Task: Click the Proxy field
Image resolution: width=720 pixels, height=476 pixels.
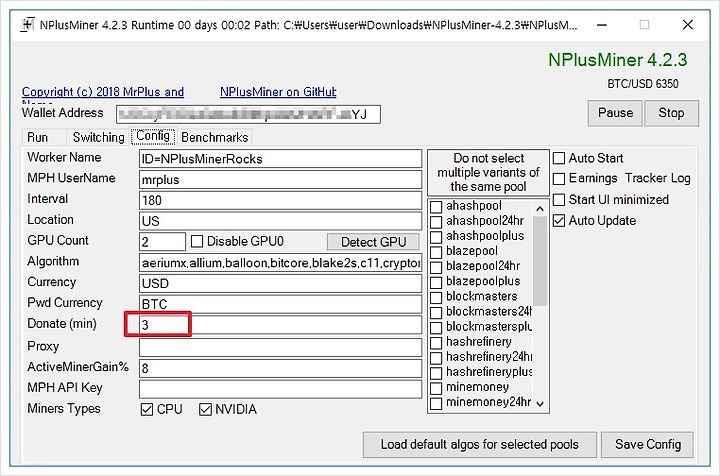Action: (280, 347)
